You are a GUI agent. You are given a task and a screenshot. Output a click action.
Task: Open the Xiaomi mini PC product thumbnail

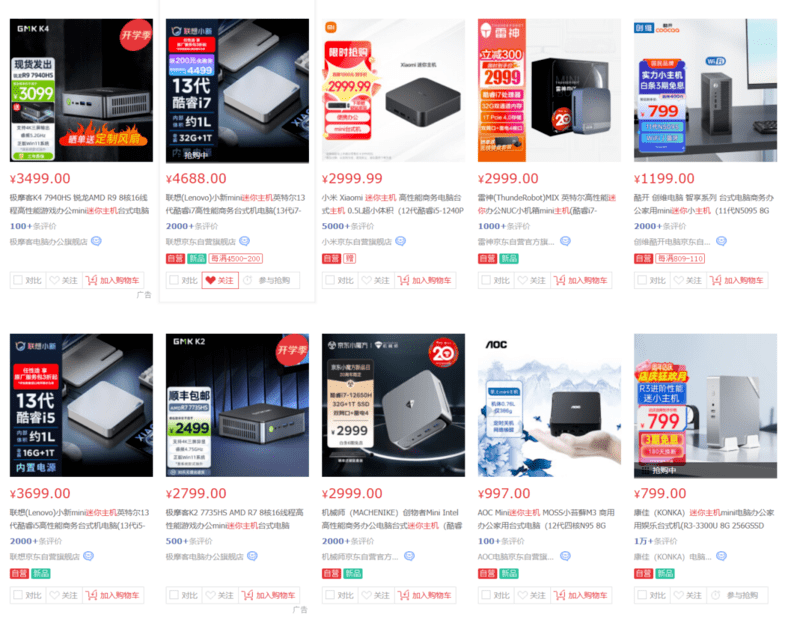click(393, 90)
